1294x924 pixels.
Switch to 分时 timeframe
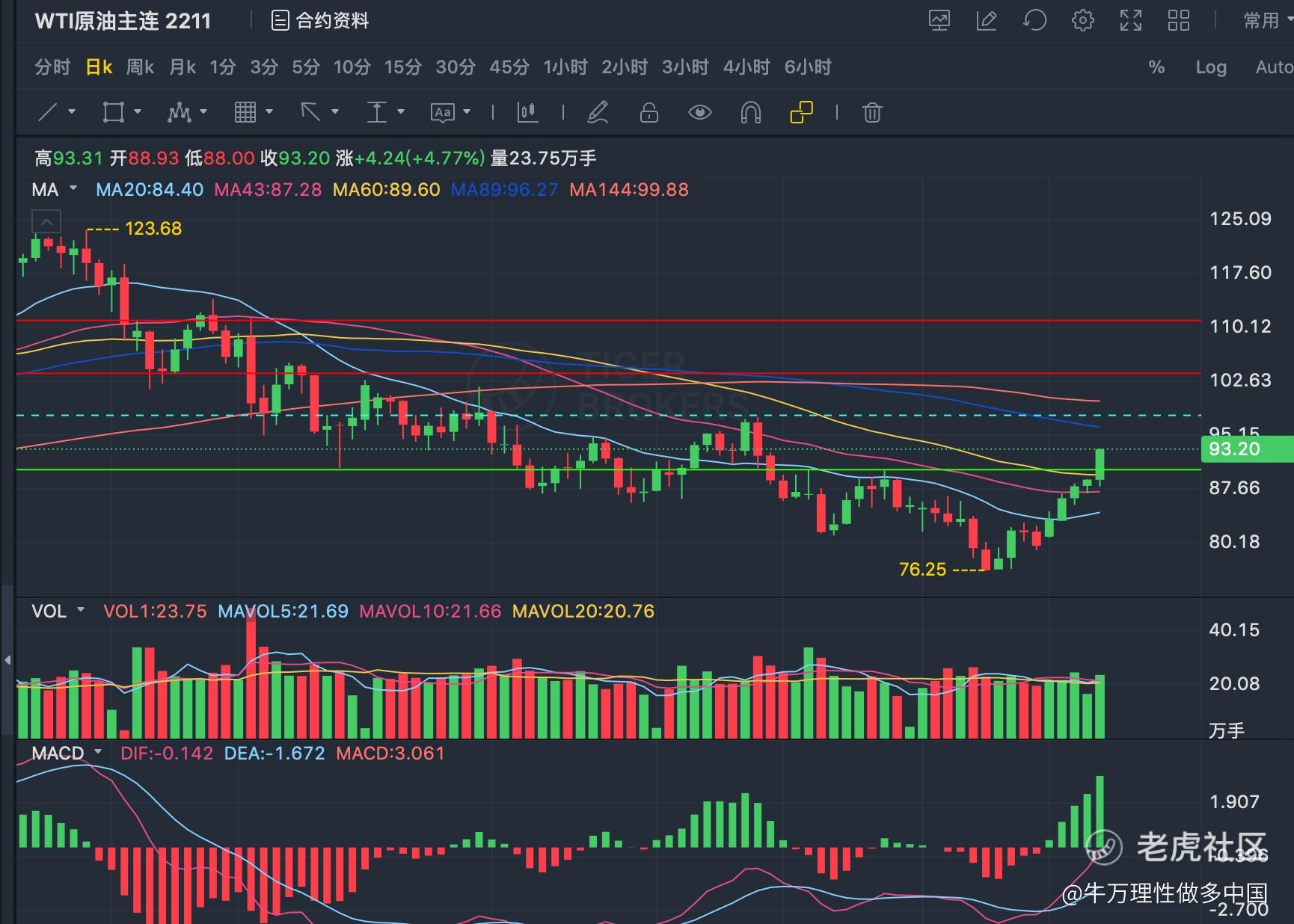coord(52,67)
